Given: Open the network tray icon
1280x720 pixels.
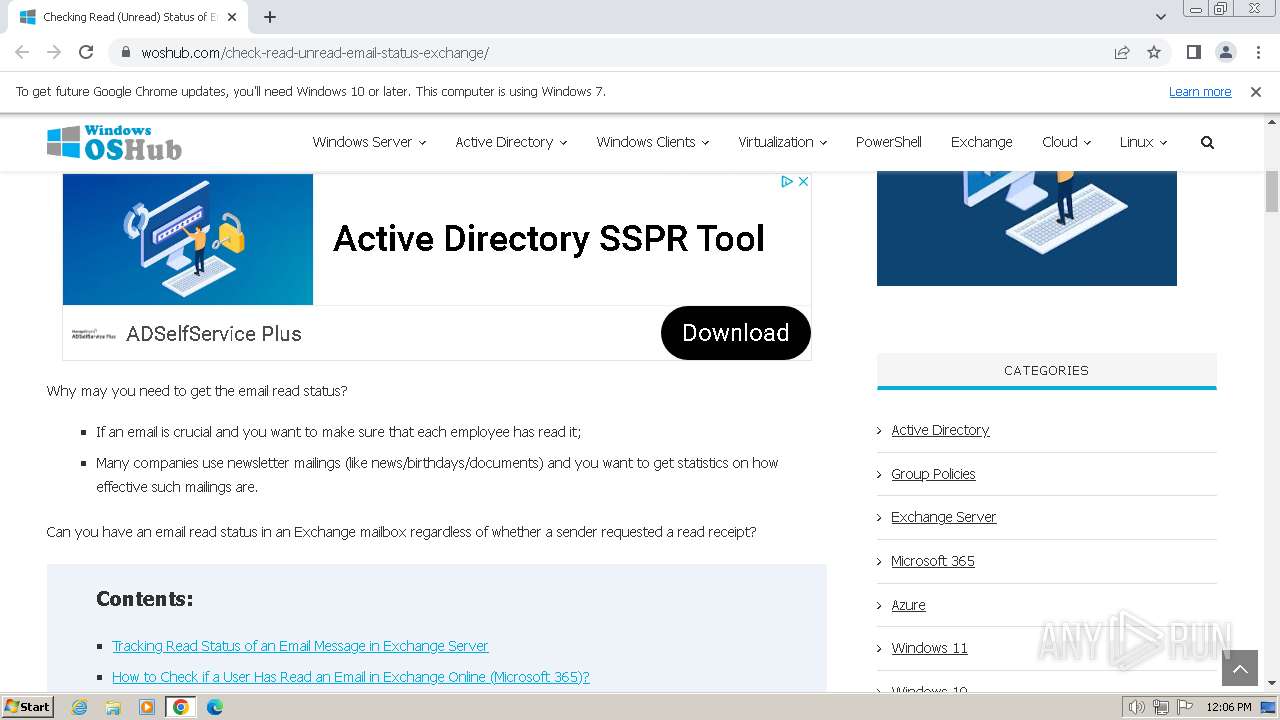Looking at the screenshot, I should [1160, 707].
